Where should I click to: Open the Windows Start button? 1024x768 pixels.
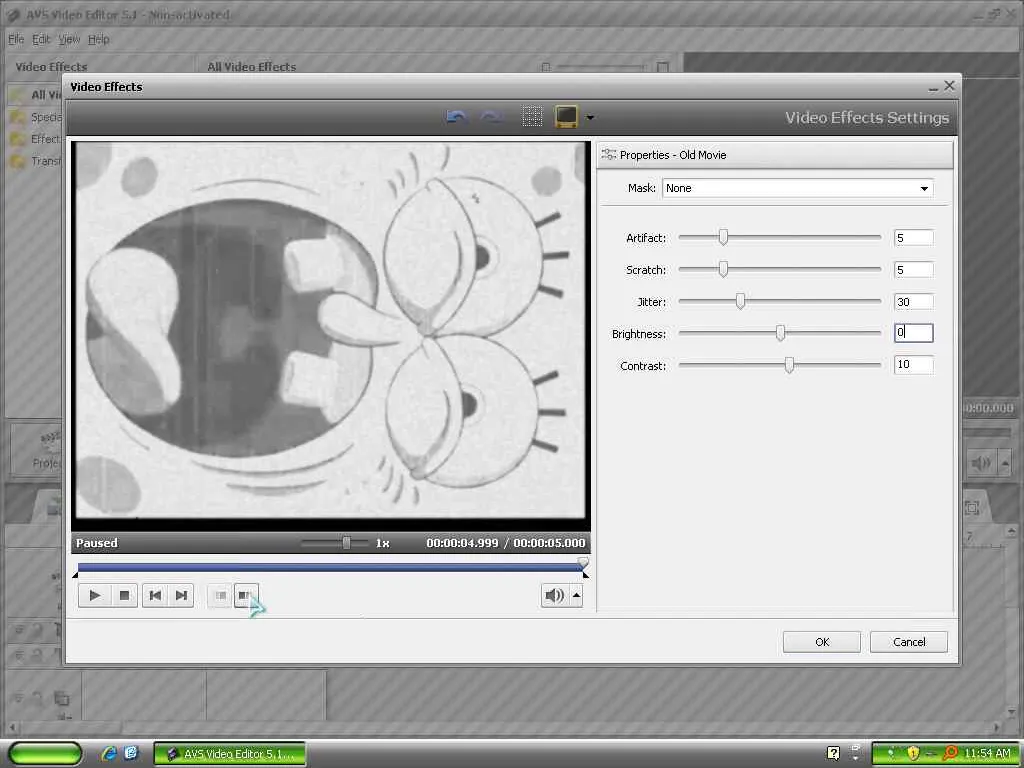tap(45, 753)
